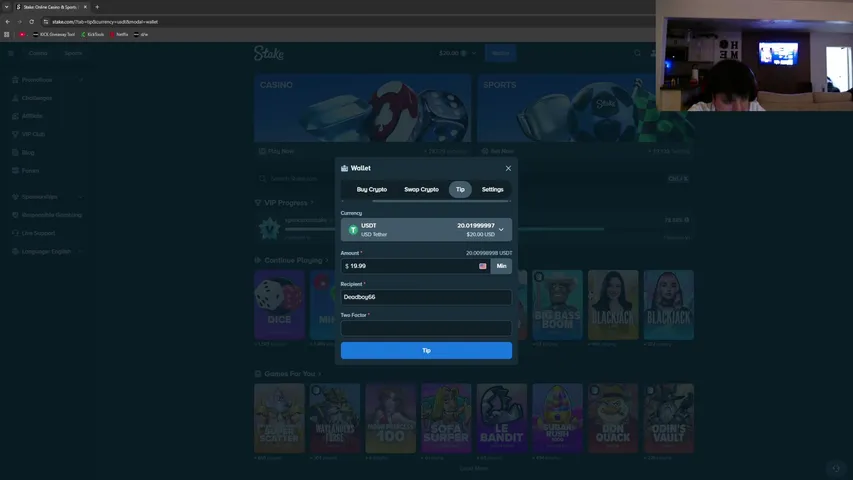
Task: Open the Le Bandit game thumbnail
Action: pos(502,419)
